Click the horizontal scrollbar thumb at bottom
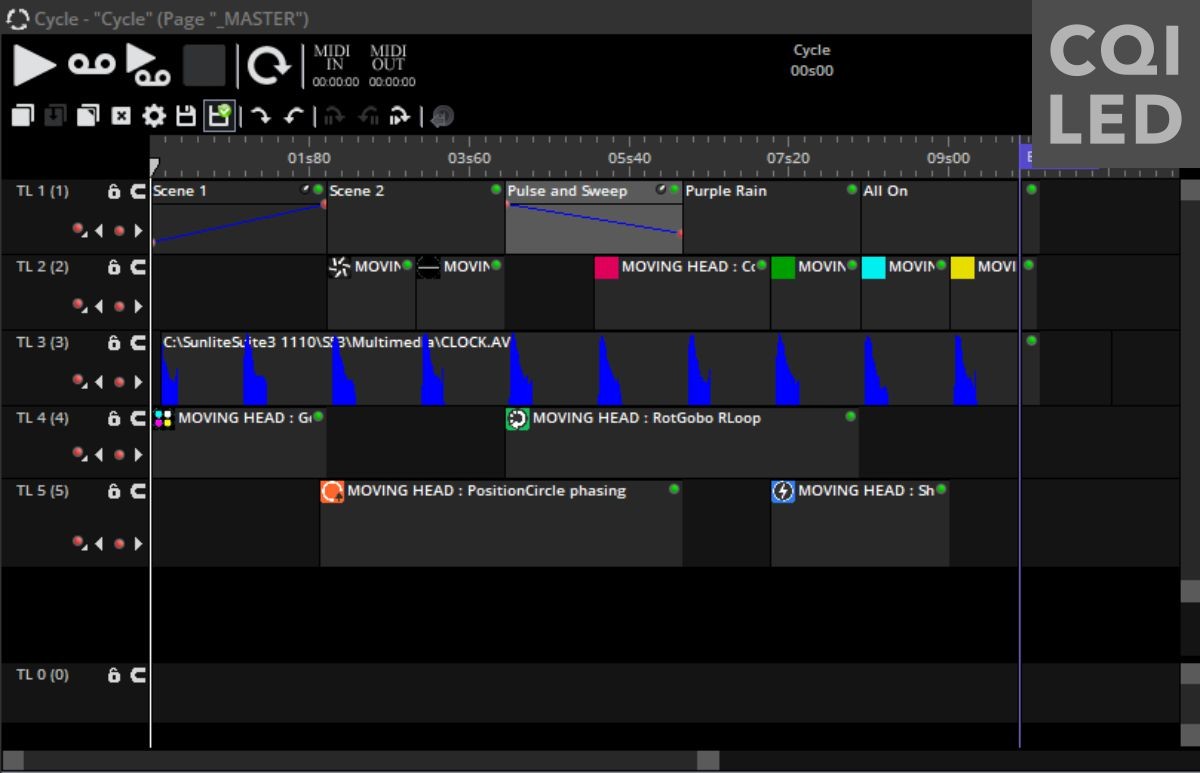This screenshot has width=1200, height=773. (707, 761)
